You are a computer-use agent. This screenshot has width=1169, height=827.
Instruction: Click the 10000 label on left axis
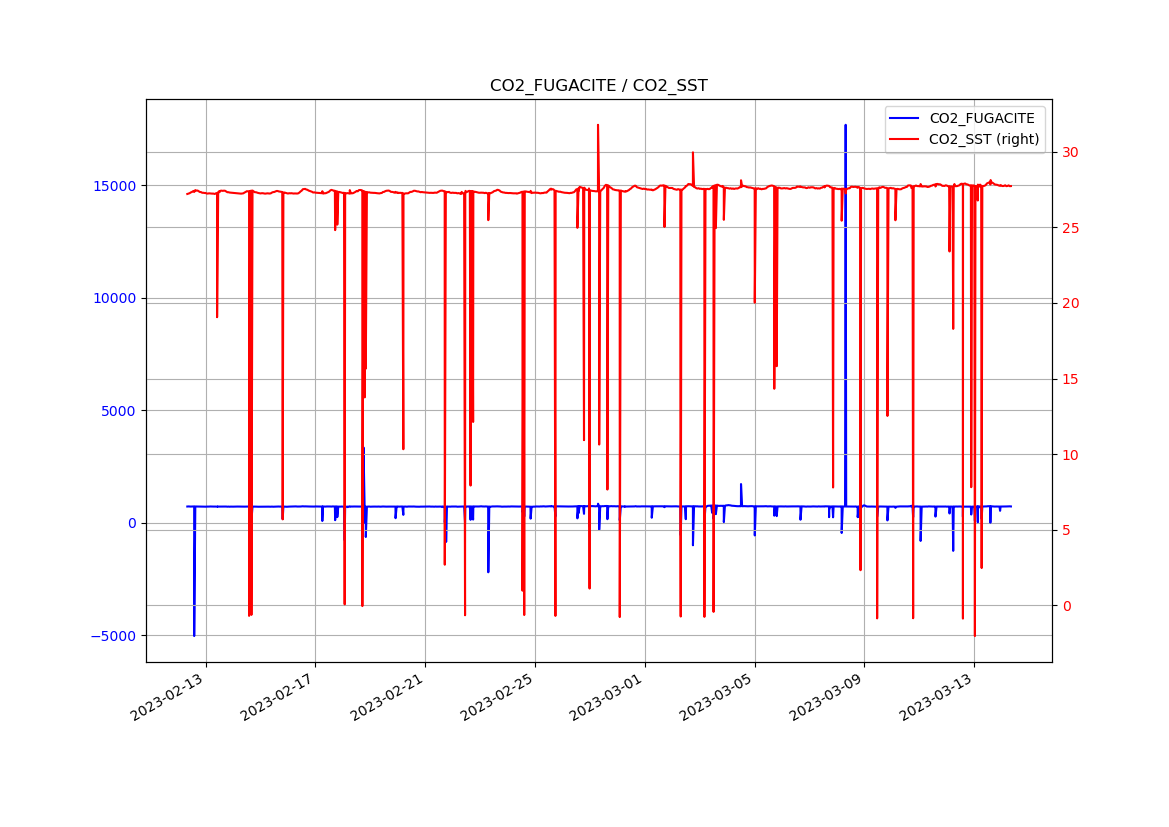tap(116, 298)
